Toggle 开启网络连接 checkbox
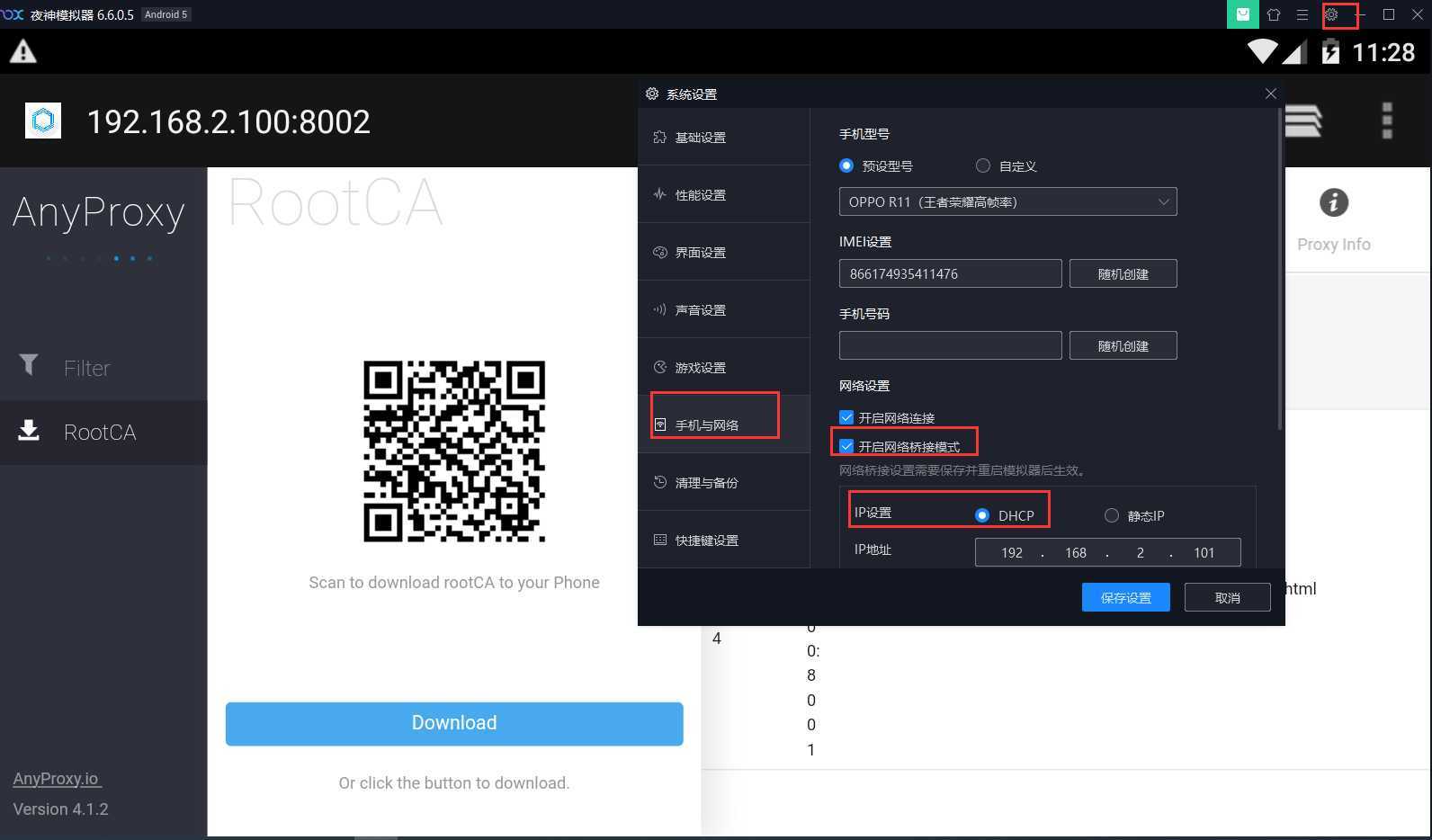 point(846,417)
